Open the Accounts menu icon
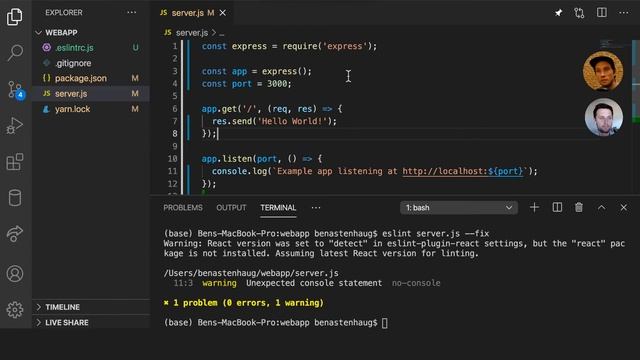Image resolution: width=640 pixels, height=360 pixels. pyautogui.click(x=15, y=273)
